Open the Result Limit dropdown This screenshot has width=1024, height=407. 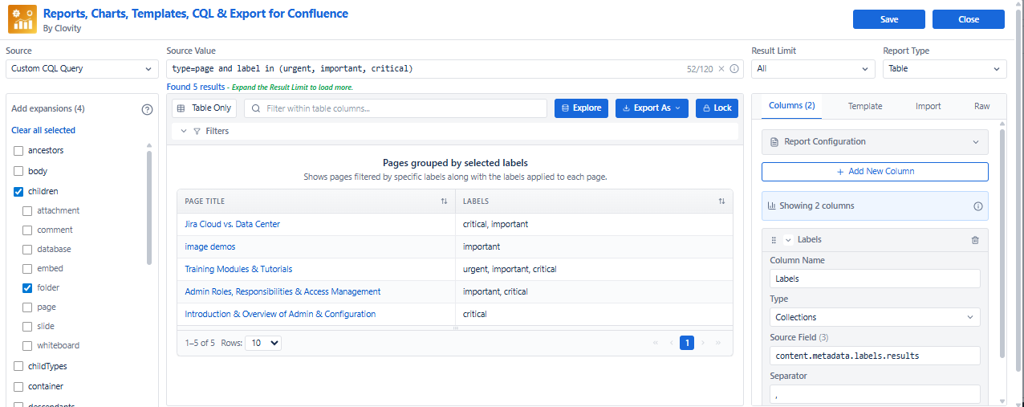point(813,69)
